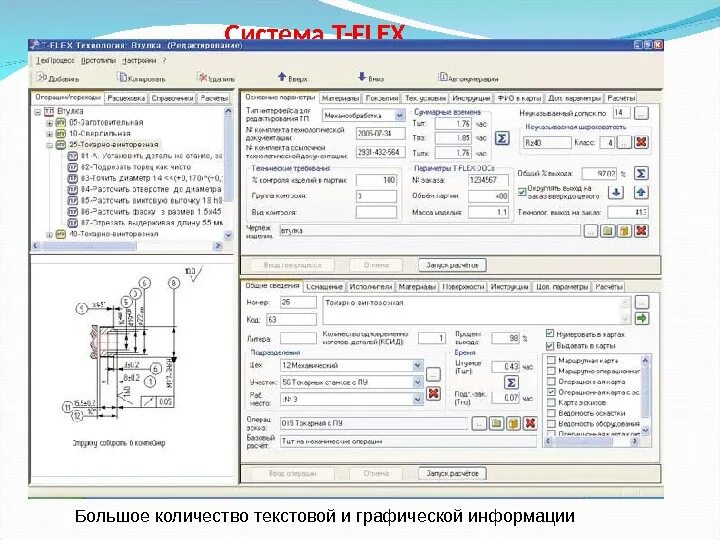The width and height of the screenshot is (720, 540).
Task: Click the Удалить toolbar icon
Action: (202, 78)
